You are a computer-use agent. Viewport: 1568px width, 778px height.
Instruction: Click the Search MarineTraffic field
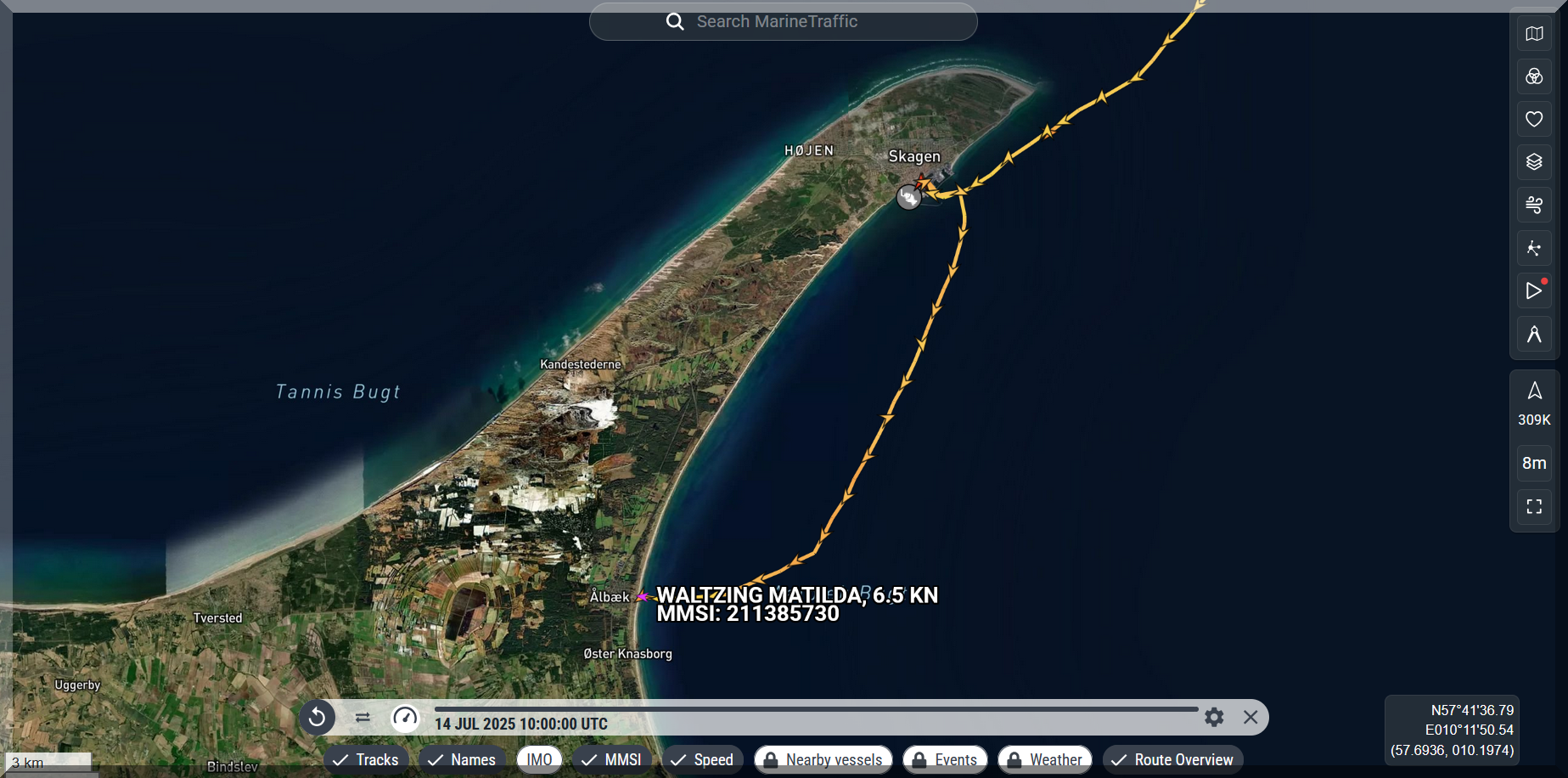(x=783, y=22)
